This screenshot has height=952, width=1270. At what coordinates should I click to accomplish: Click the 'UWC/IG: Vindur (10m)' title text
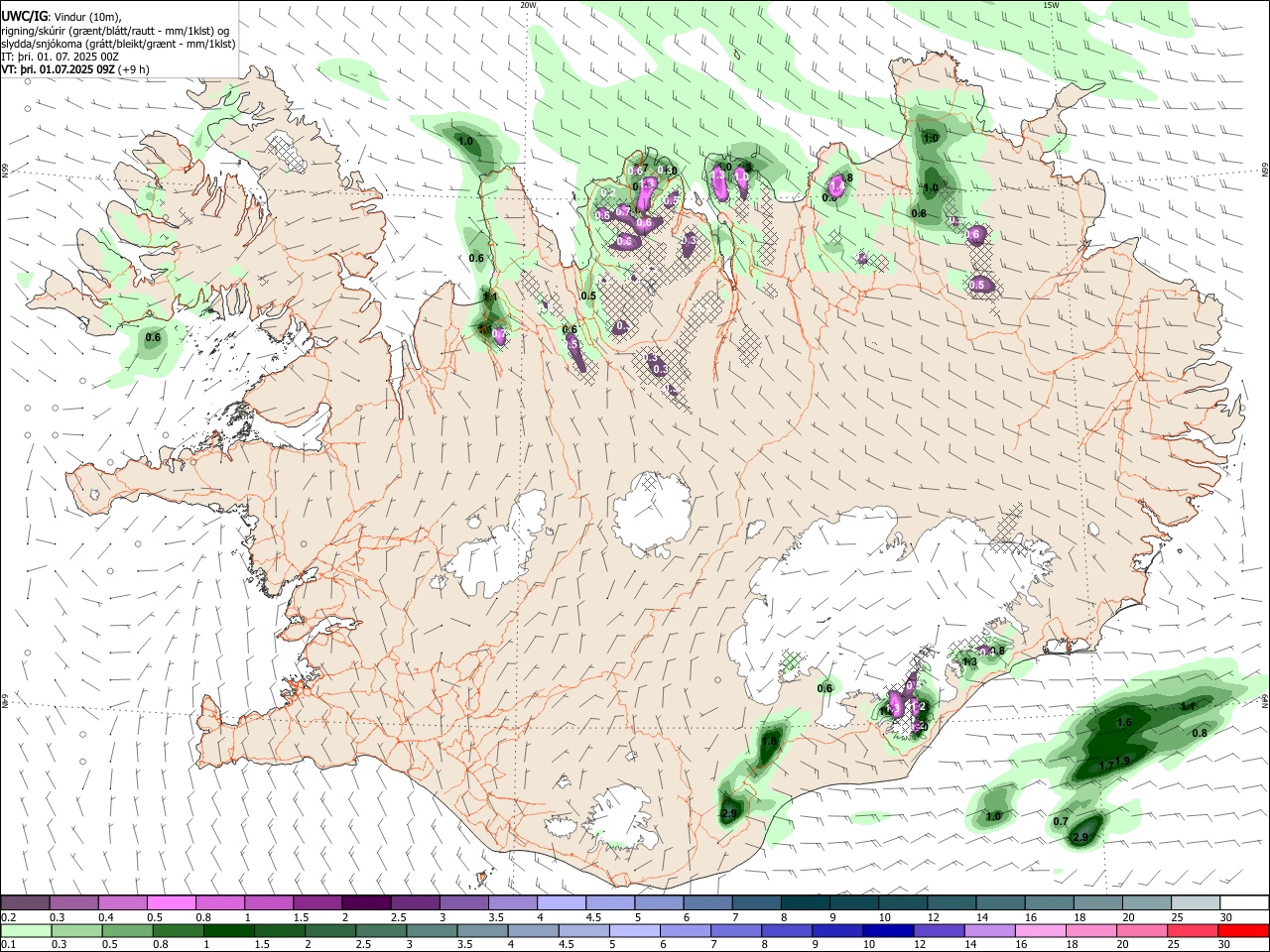[x=62, y=16]
